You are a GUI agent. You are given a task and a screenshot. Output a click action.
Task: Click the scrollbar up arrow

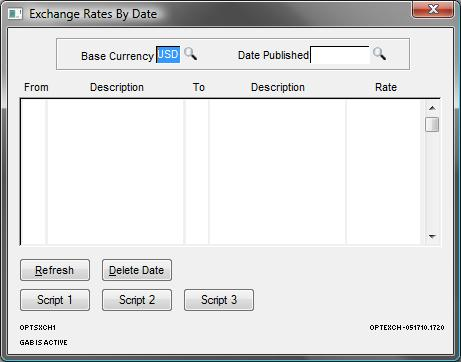[432, 108]
